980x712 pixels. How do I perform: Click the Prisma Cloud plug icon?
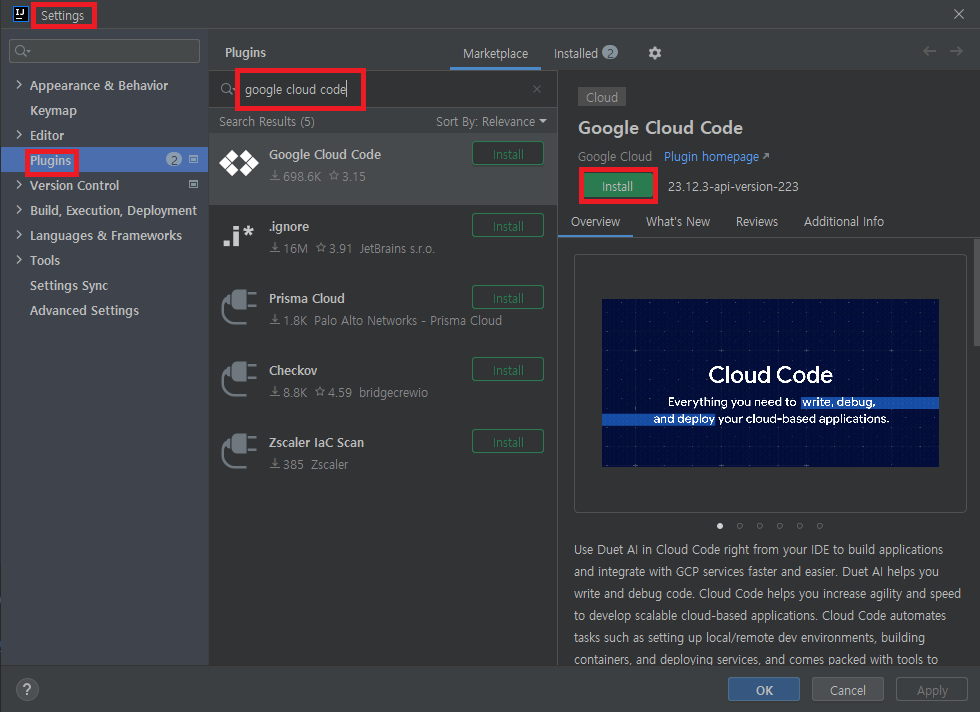tap(239, 307)
